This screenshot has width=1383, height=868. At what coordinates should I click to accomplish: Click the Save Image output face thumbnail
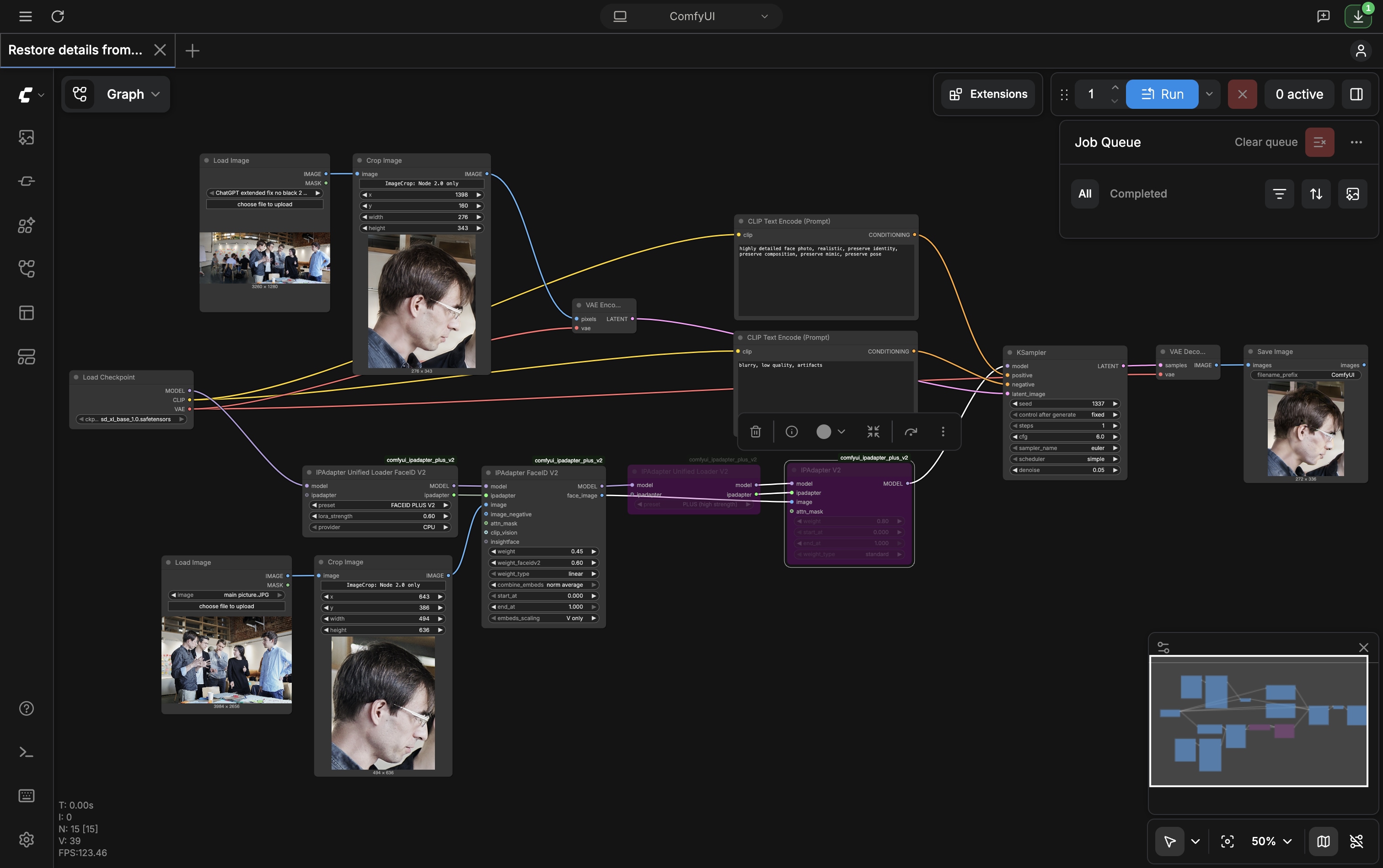point(1305,429)
